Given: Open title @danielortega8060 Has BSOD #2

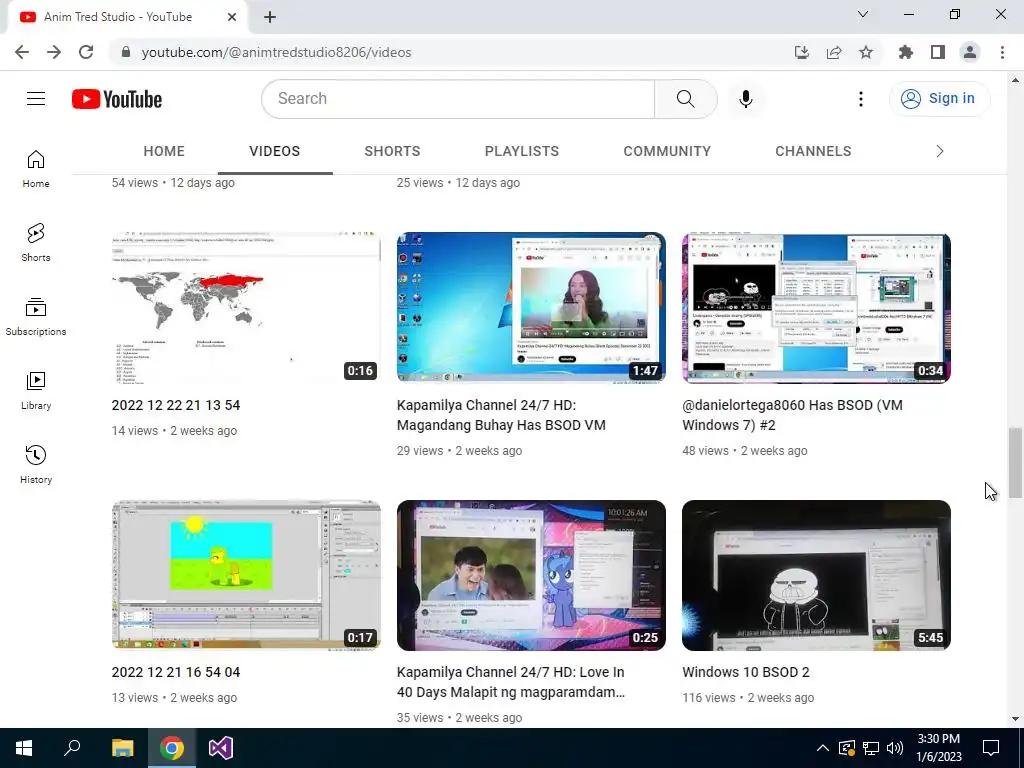Looking at the screenshot, I should [792, 415].
